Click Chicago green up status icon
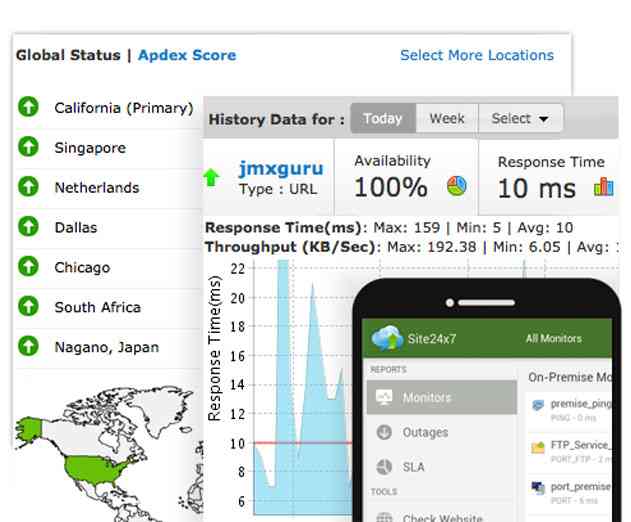The height and width of the screenshot is (522, 631). (x=29, y=266)
